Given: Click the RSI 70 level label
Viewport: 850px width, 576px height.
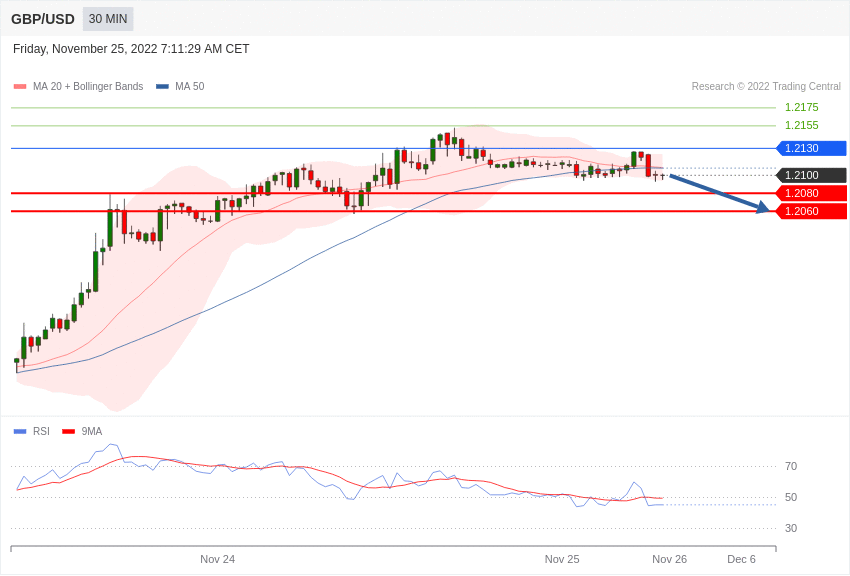Looking at the screenshot, I should 791,466.
